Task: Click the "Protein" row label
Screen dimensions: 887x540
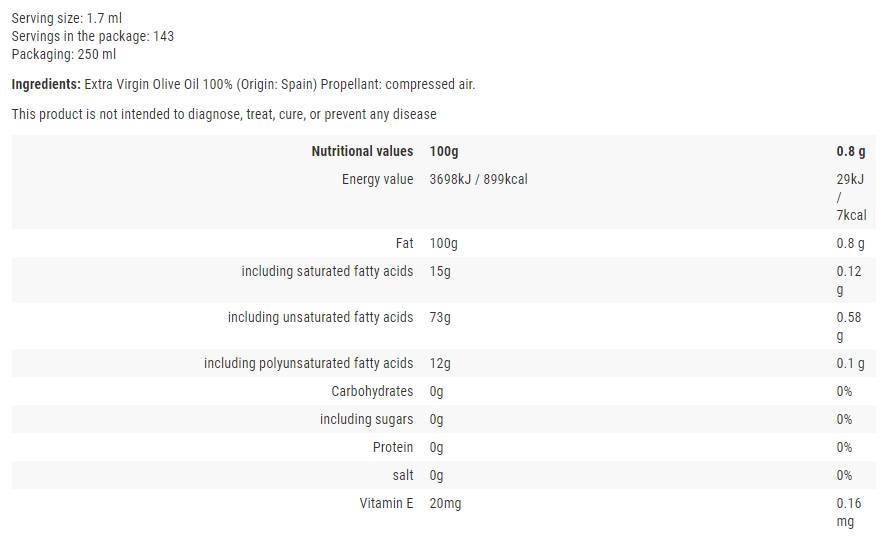Action: [x=392, y=447]
